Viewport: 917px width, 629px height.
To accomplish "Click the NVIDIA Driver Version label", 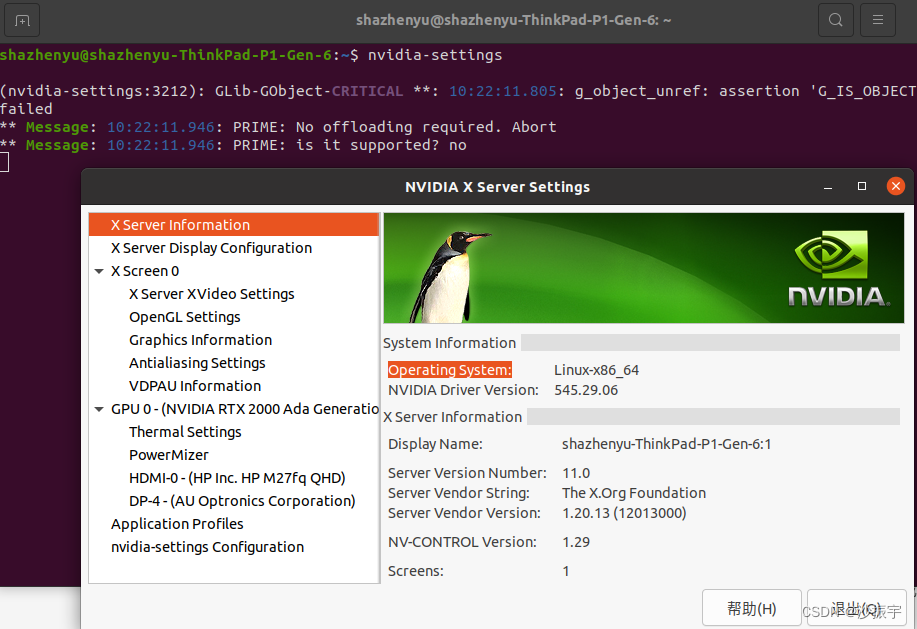I will click(463, 390).
